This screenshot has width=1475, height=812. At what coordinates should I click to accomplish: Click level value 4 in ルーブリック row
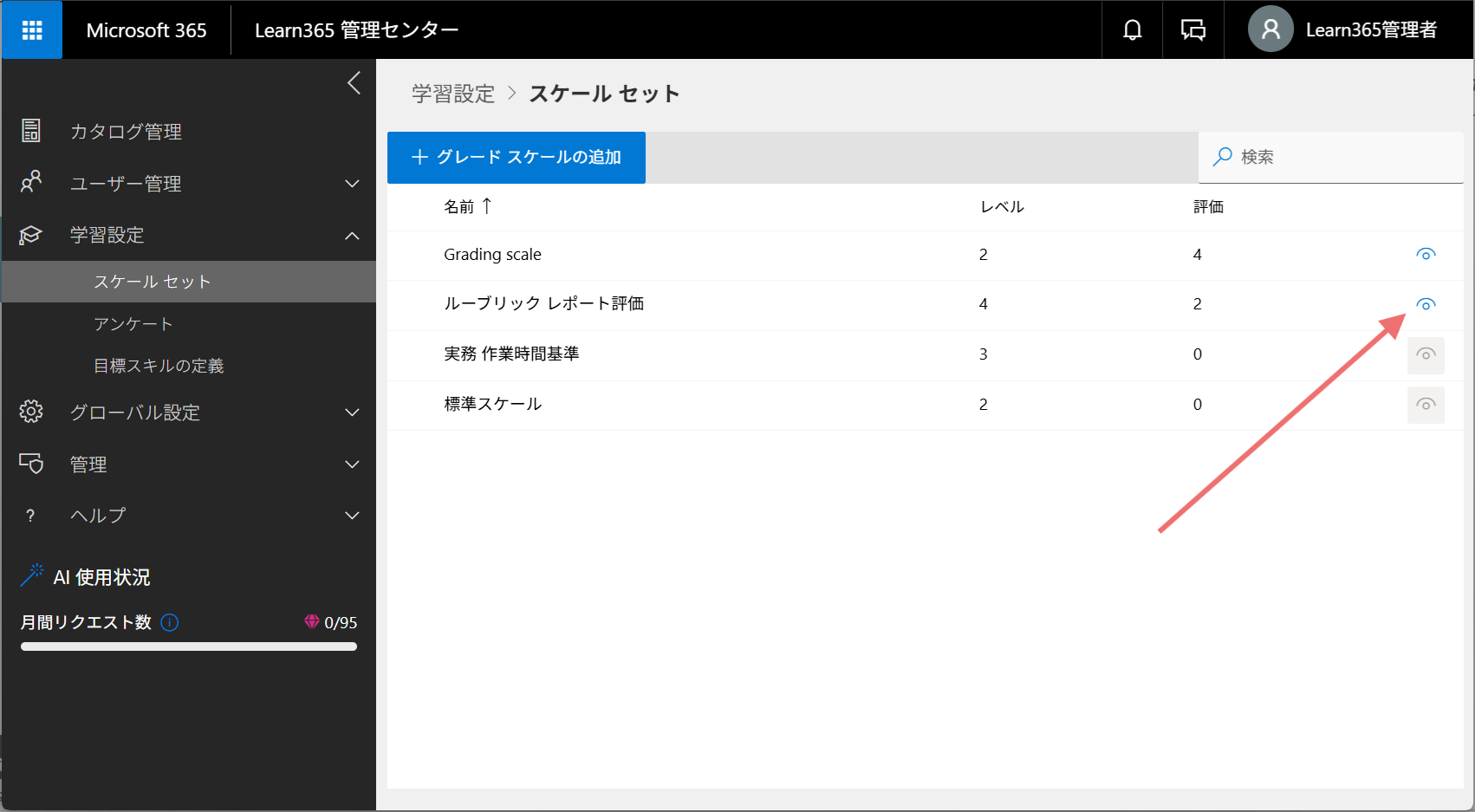(984, 304)
